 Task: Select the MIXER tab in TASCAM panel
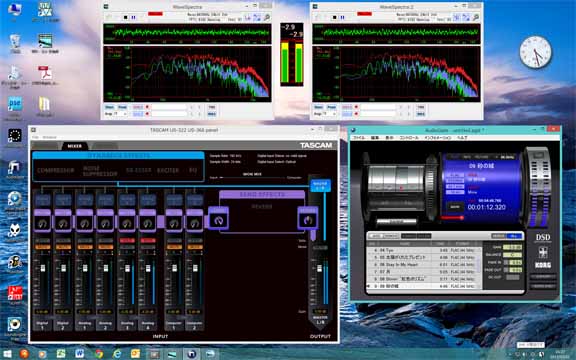[75, 146]
